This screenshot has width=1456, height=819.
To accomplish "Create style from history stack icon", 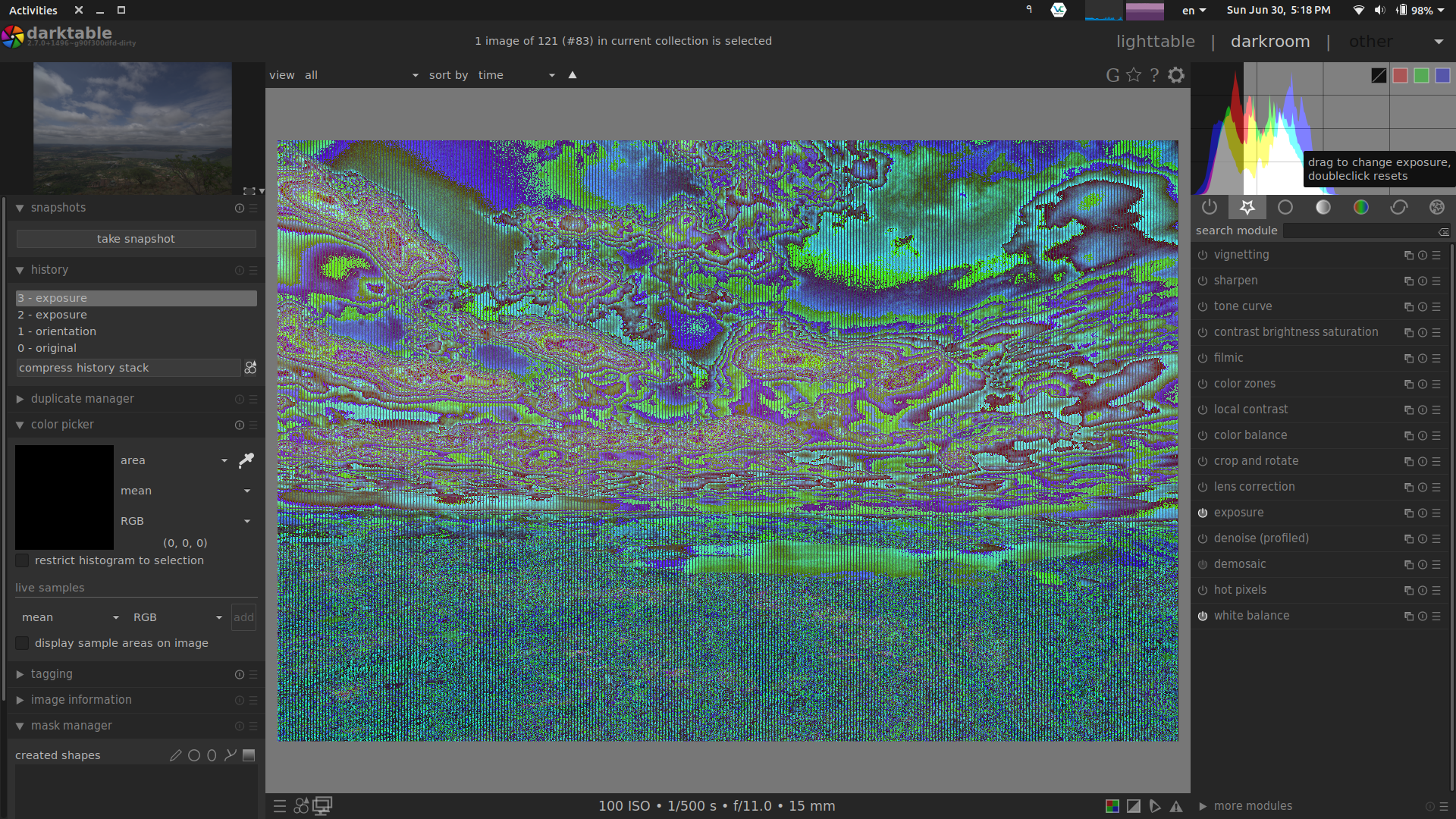I will point(250,368).
